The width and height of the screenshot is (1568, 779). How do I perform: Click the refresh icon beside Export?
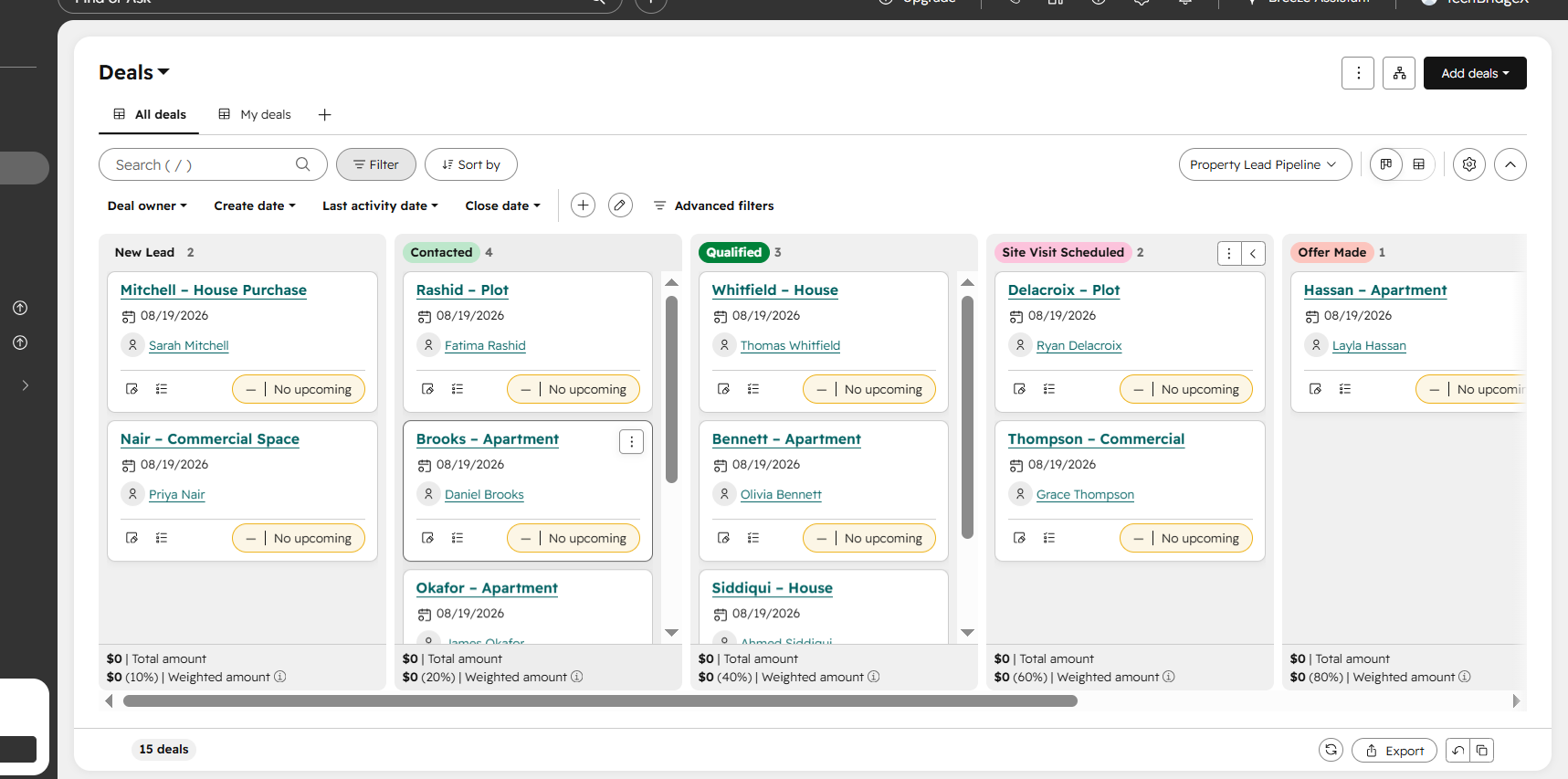point(1331,750)
